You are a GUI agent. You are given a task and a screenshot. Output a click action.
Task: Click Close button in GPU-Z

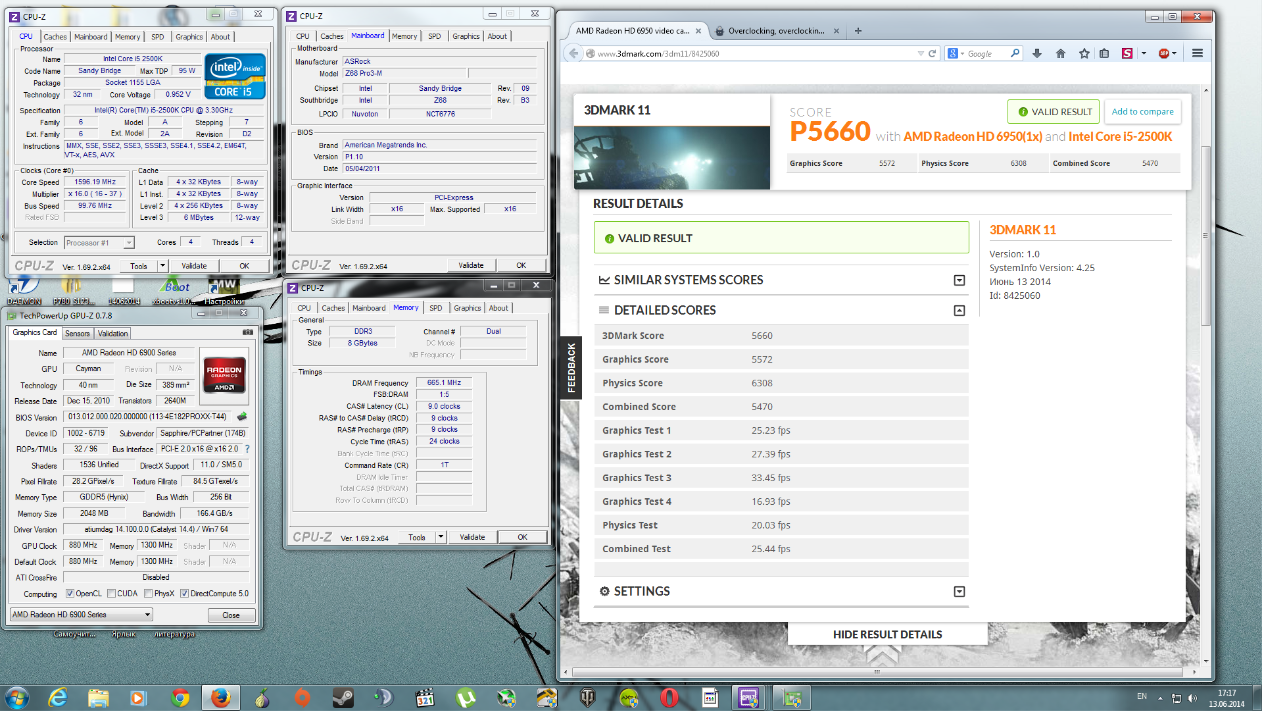(x=230, y=615)
